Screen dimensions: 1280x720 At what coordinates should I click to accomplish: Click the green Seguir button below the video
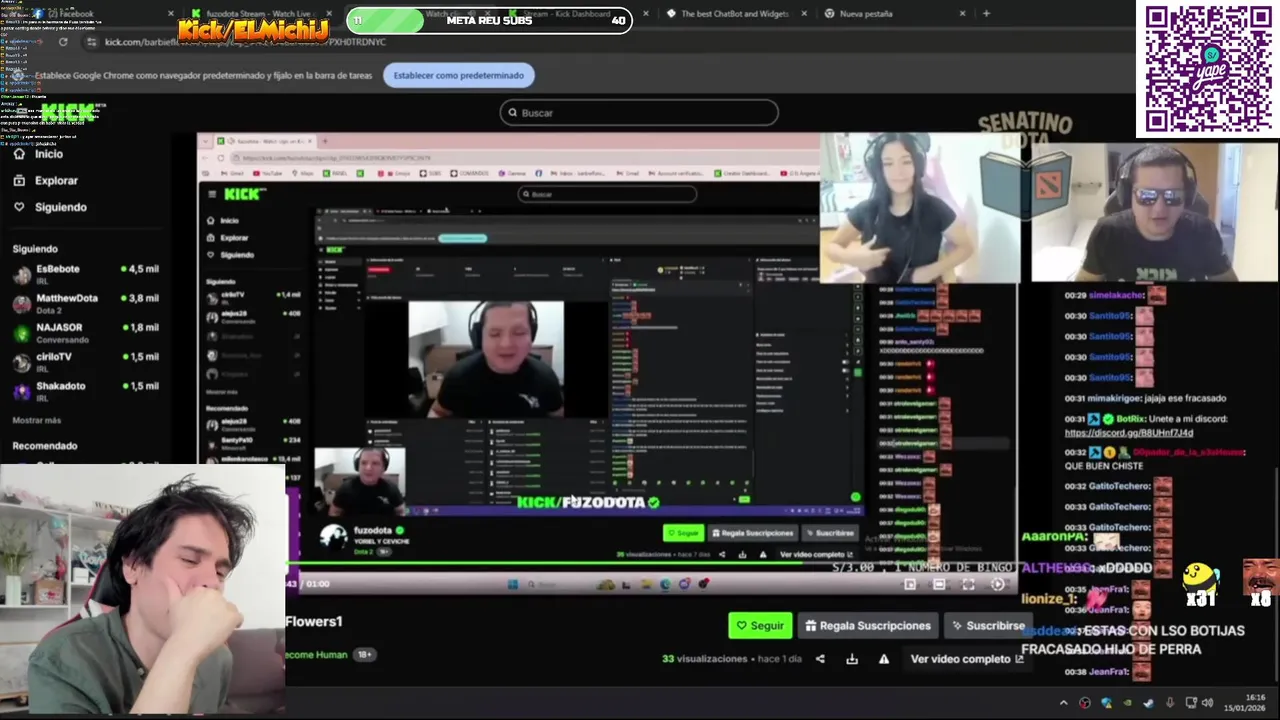[760, 626]
